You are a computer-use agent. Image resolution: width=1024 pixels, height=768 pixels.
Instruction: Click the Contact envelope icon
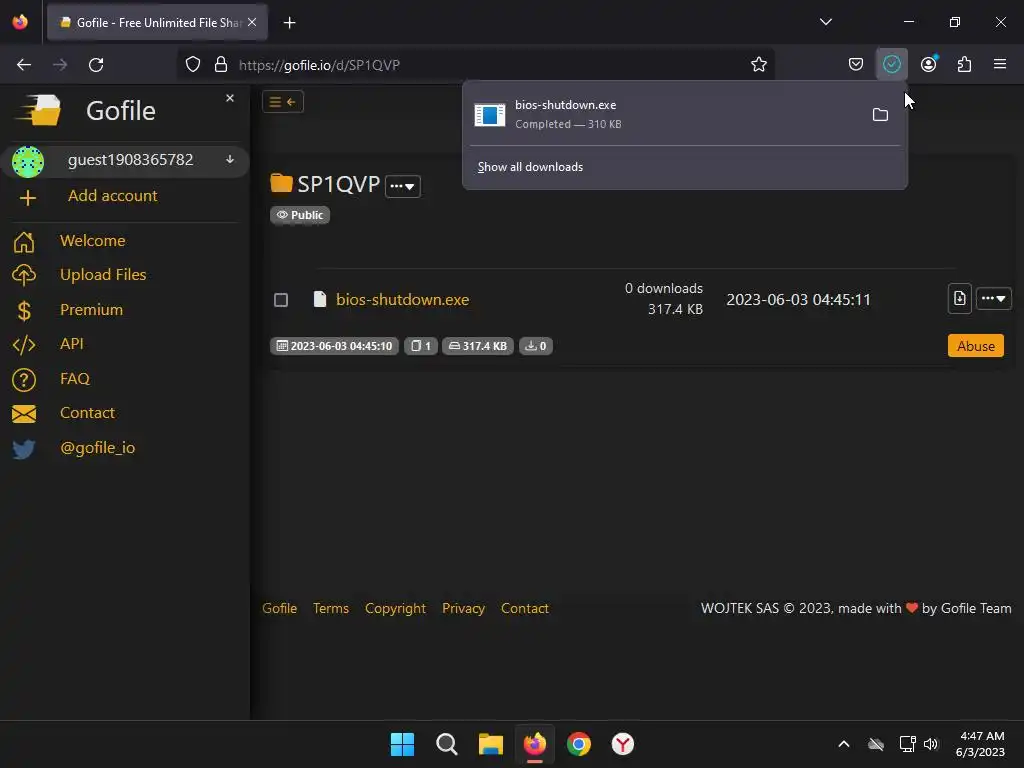(x=24, y=414)
